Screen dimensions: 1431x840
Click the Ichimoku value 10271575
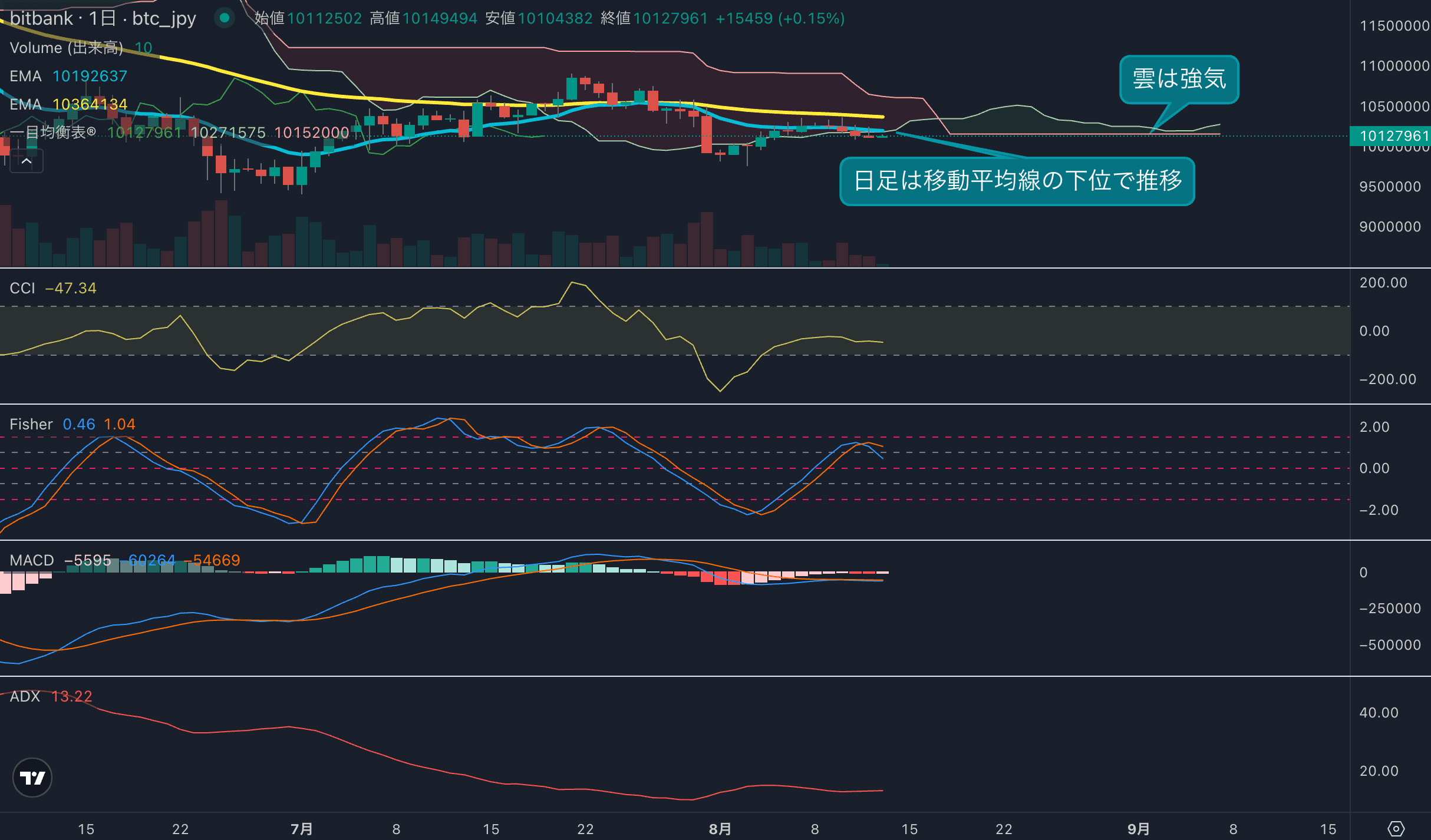[x=228, y=133]
